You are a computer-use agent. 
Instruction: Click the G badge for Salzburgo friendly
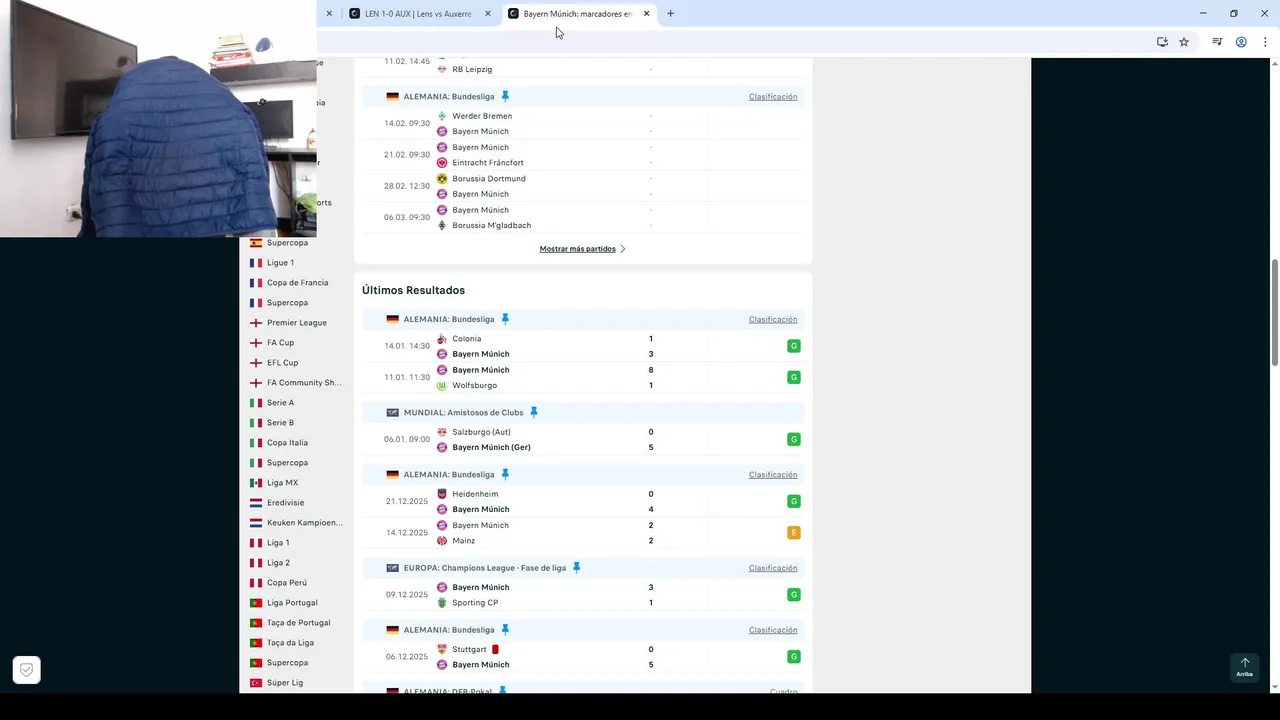pos(794,439)
